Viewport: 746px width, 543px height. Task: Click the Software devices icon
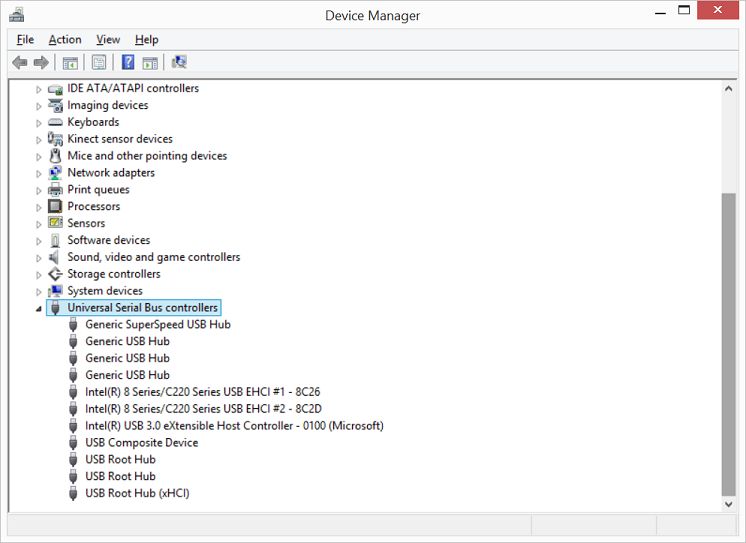55,240
